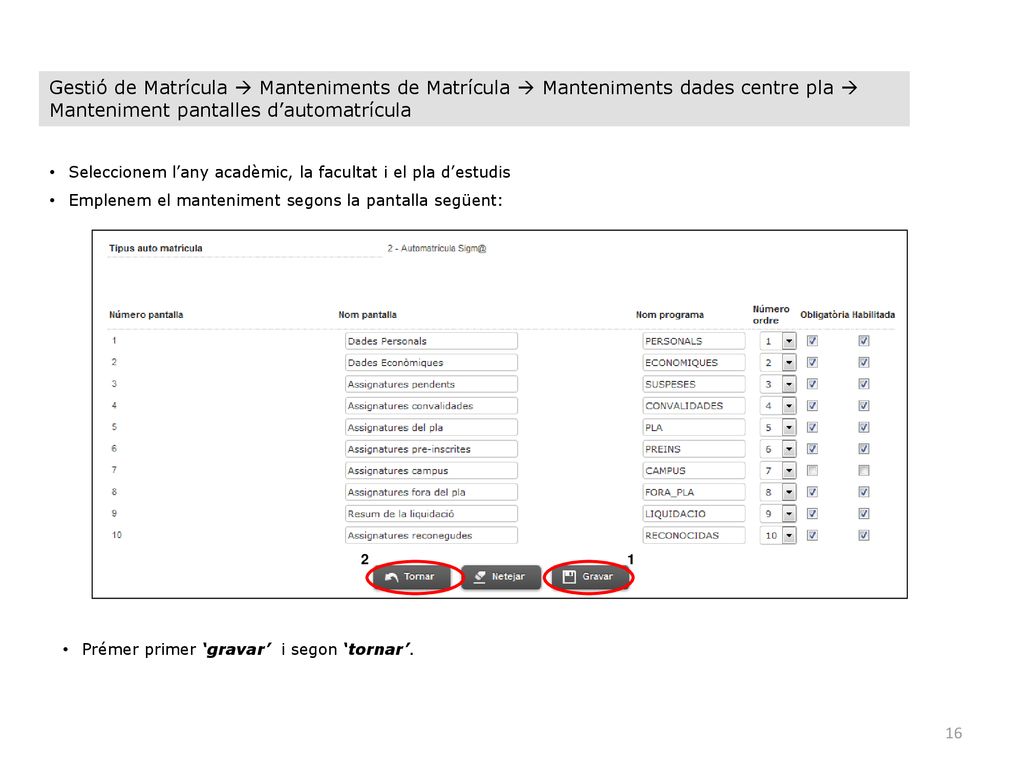Click the Assignatures reconegudes name field
The height and width of the screenshot is (768, 1024).
click(x=431, y=535)
